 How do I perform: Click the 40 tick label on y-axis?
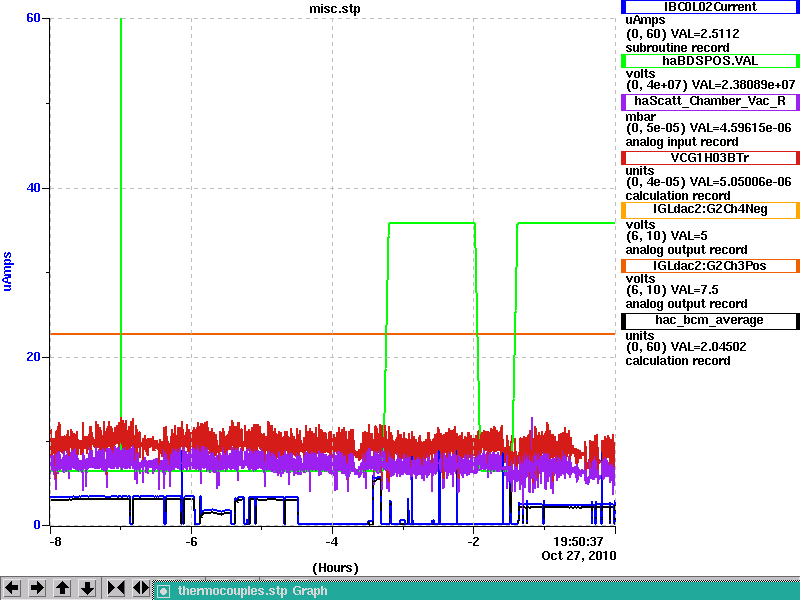tap(33, 188)
